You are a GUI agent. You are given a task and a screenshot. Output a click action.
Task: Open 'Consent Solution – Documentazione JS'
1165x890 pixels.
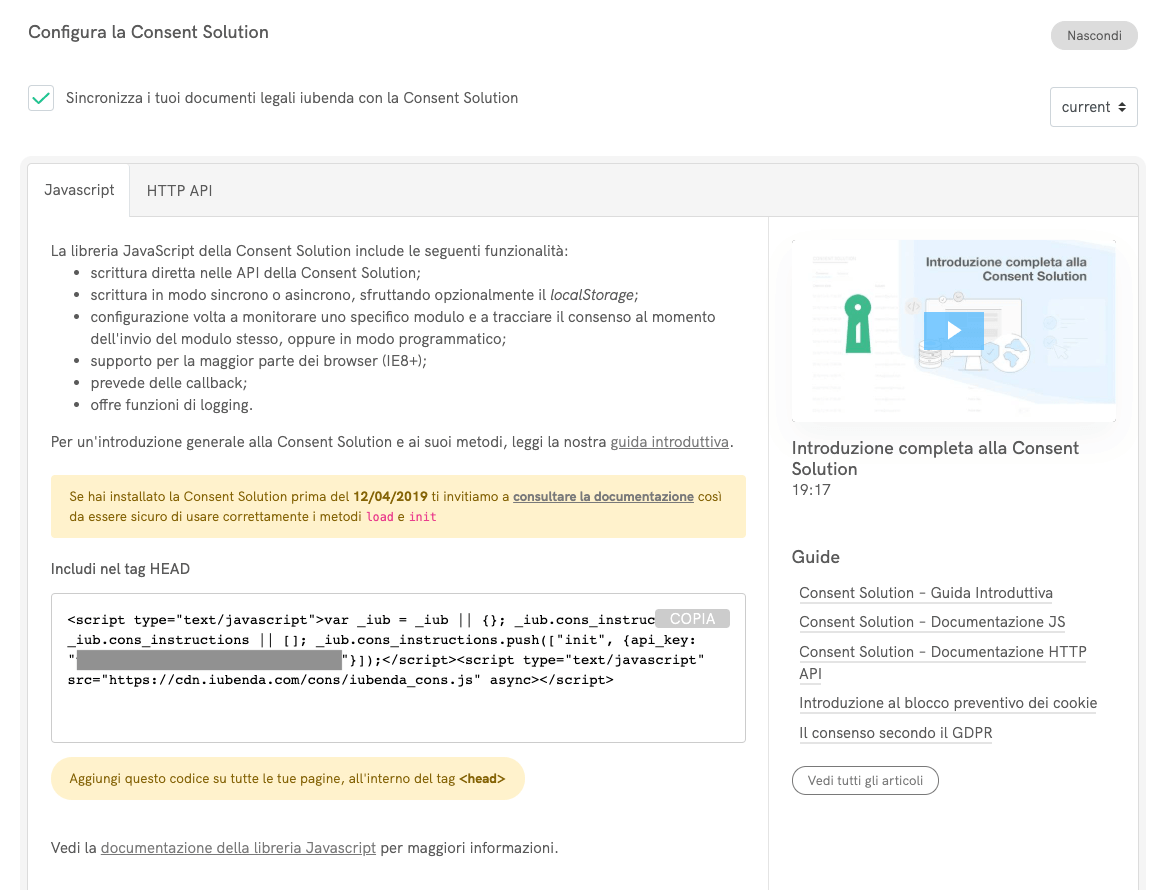(x=931, y=622)
